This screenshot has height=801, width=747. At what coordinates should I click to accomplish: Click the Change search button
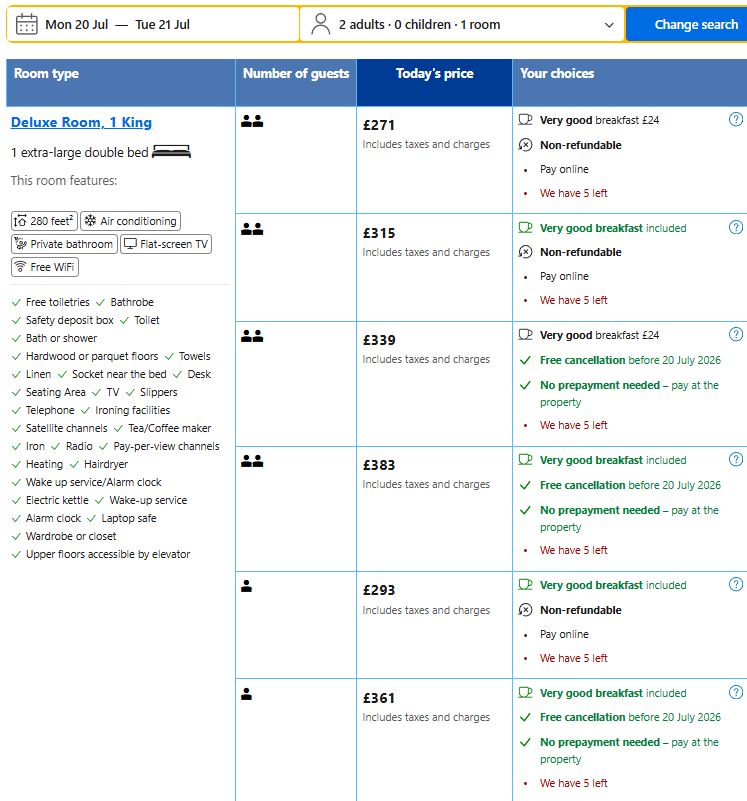(x=687, y=25)
